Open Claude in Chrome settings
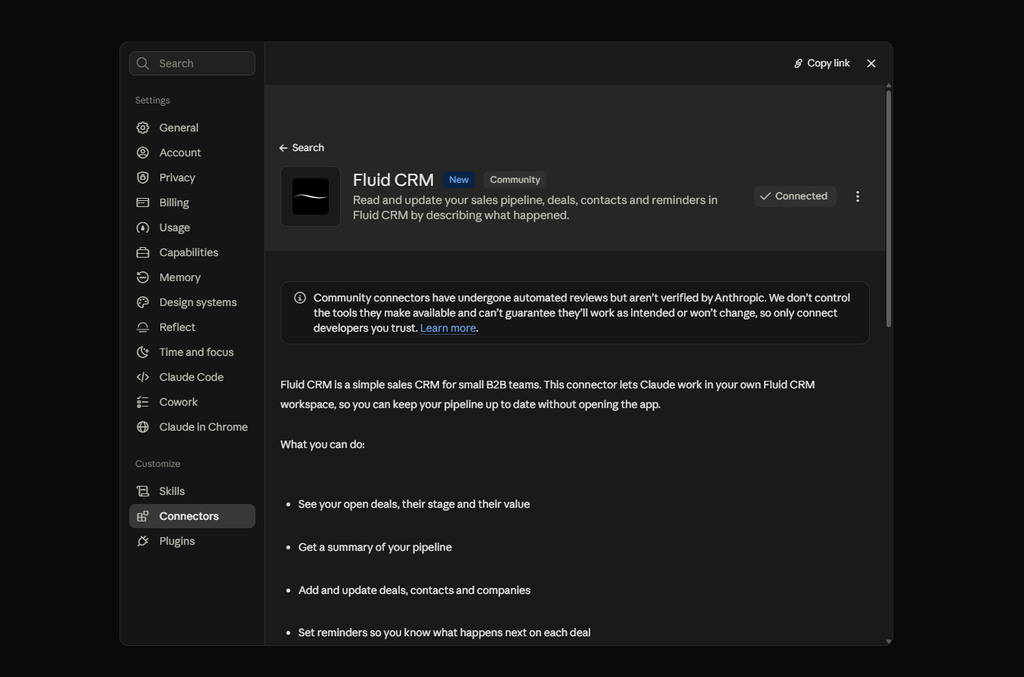Viewport: 1024px width, 677px height. click(192, 427)
